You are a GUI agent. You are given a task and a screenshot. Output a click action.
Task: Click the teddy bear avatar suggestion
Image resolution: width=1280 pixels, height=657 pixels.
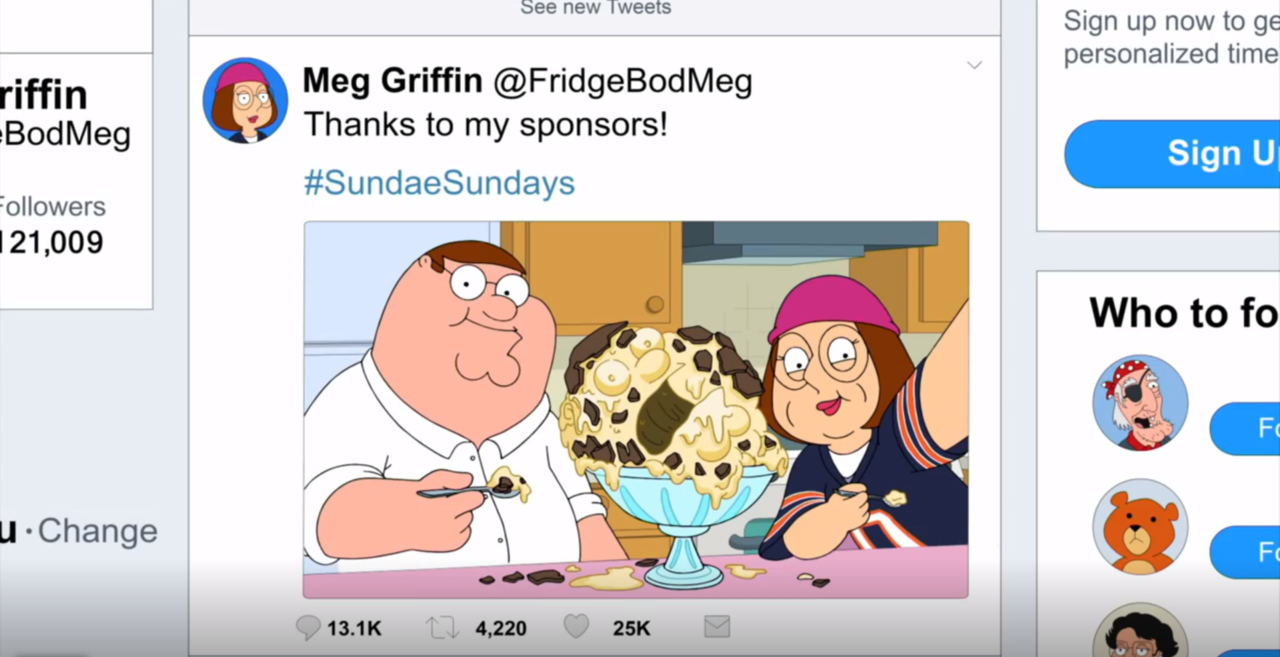coord(1140,527)
